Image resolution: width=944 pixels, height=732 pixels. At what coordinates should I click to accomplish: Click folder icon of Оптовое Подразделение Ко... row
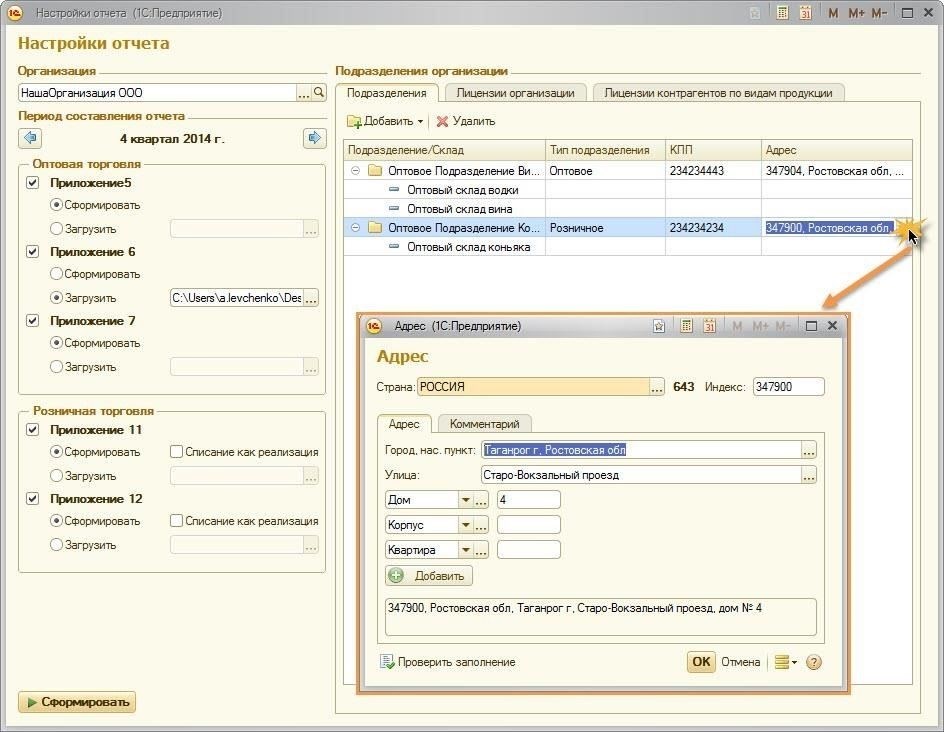(375, 228)
